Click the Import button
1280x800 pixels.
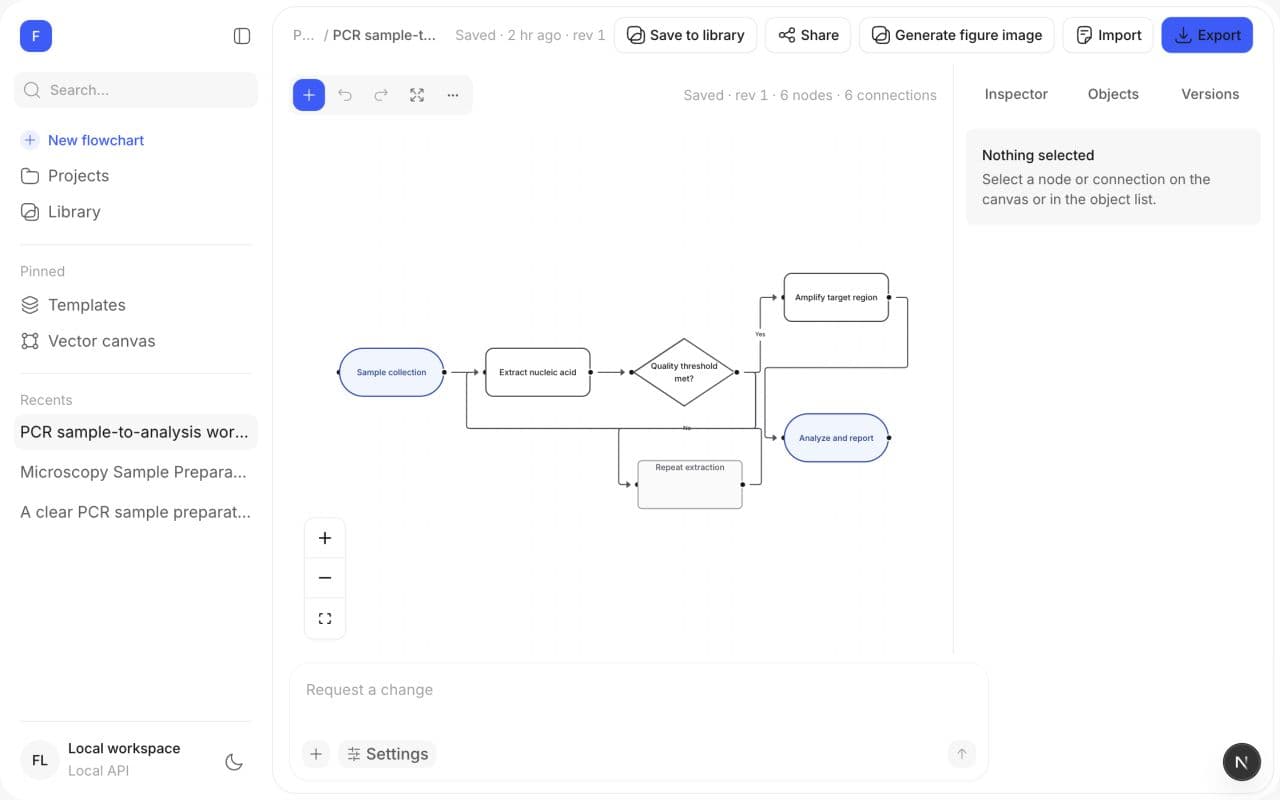[x=1108, y=35]
